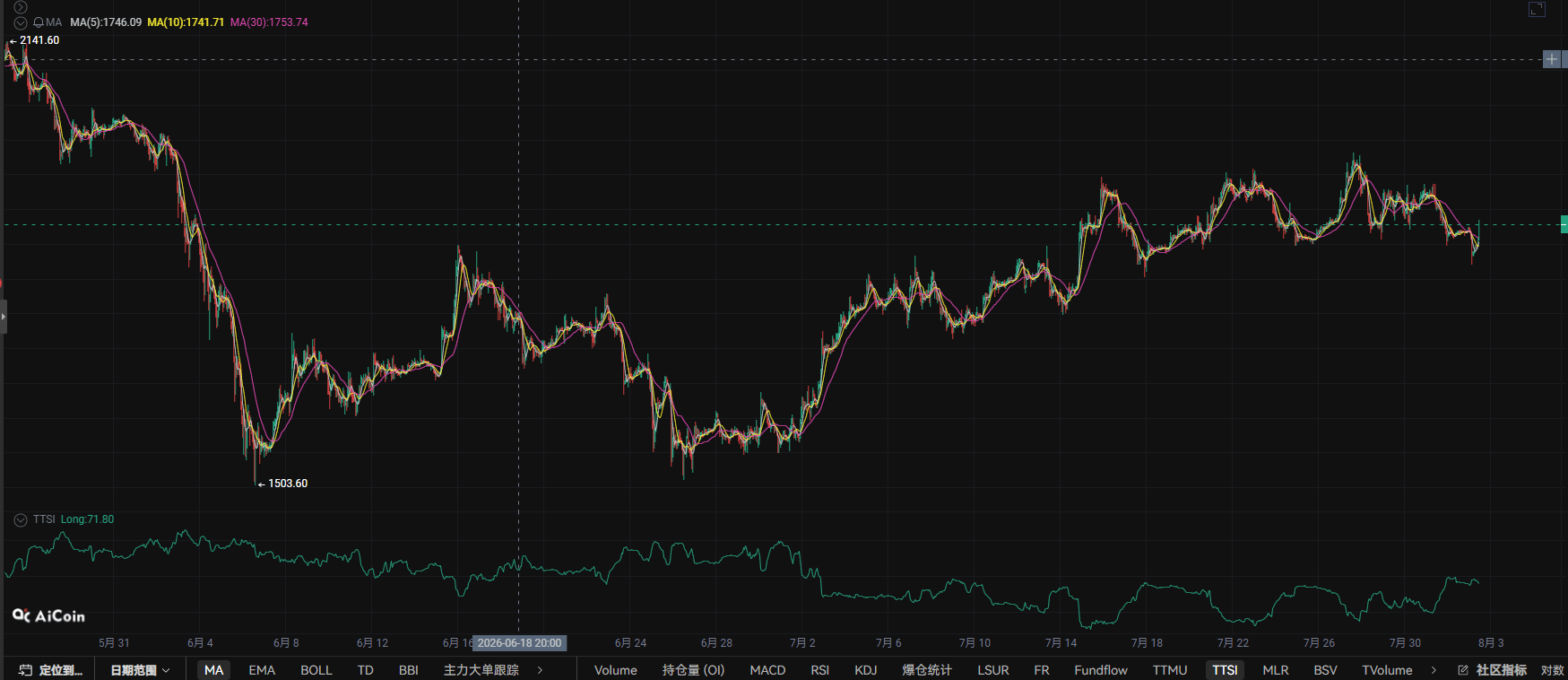Enable the FR sub-indicator
Screen dimensions: 1568x680
coord(1042,670)
